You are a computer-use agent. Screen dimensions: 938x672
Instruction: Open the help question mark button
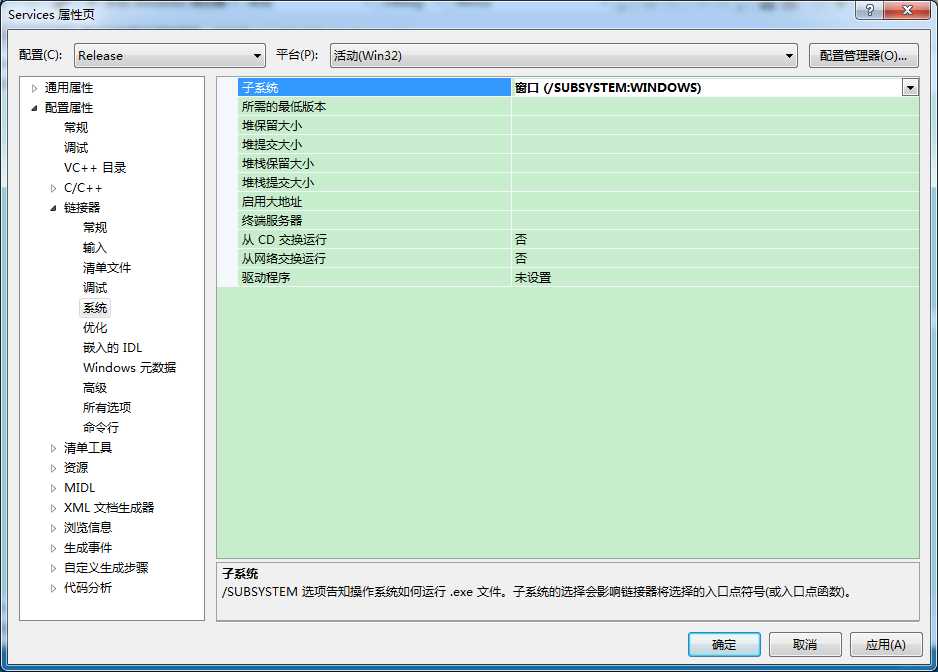(x=870, y=10)
